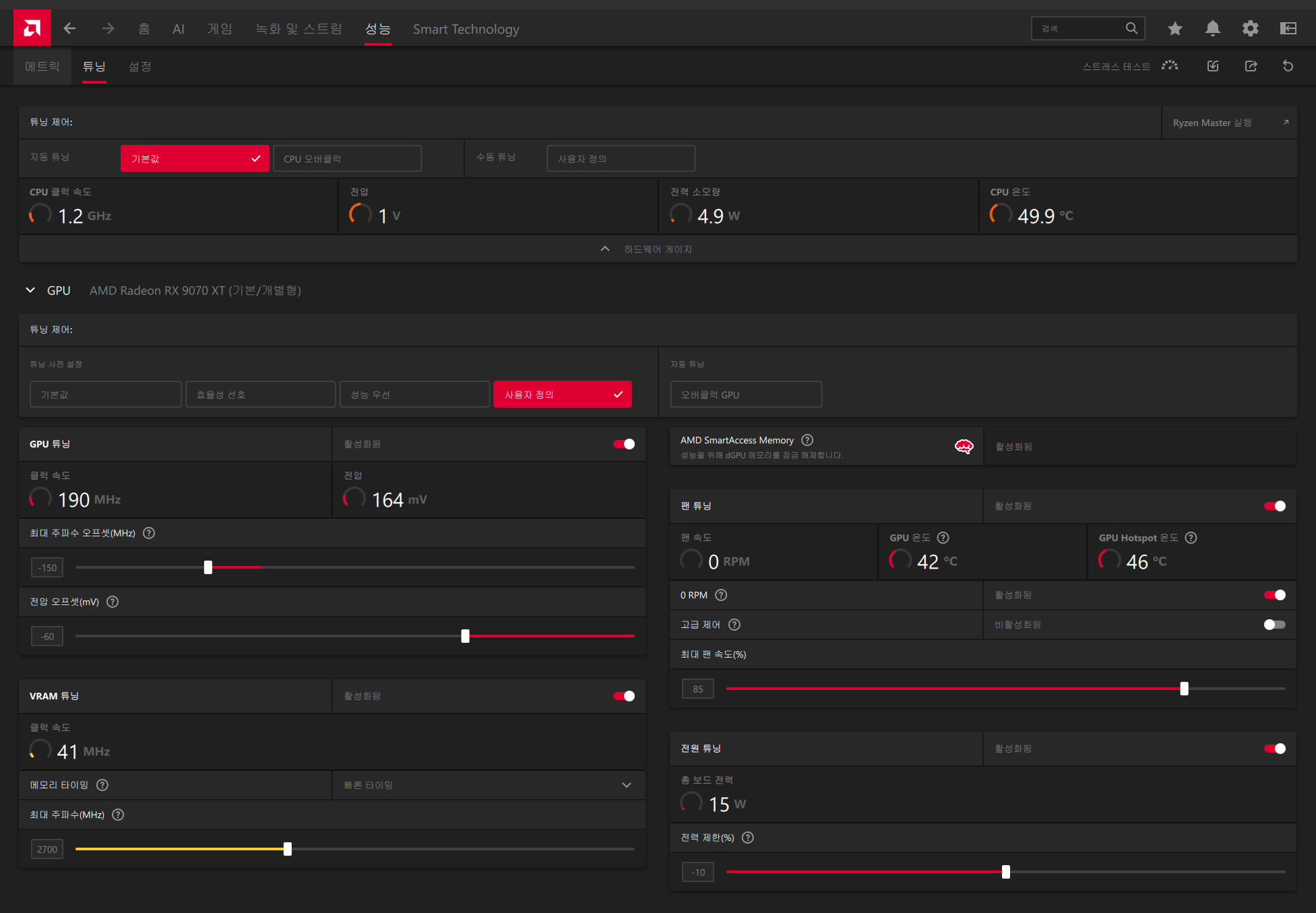Disable the VRAM 튜닝 toggle

[x=623, y=696]
